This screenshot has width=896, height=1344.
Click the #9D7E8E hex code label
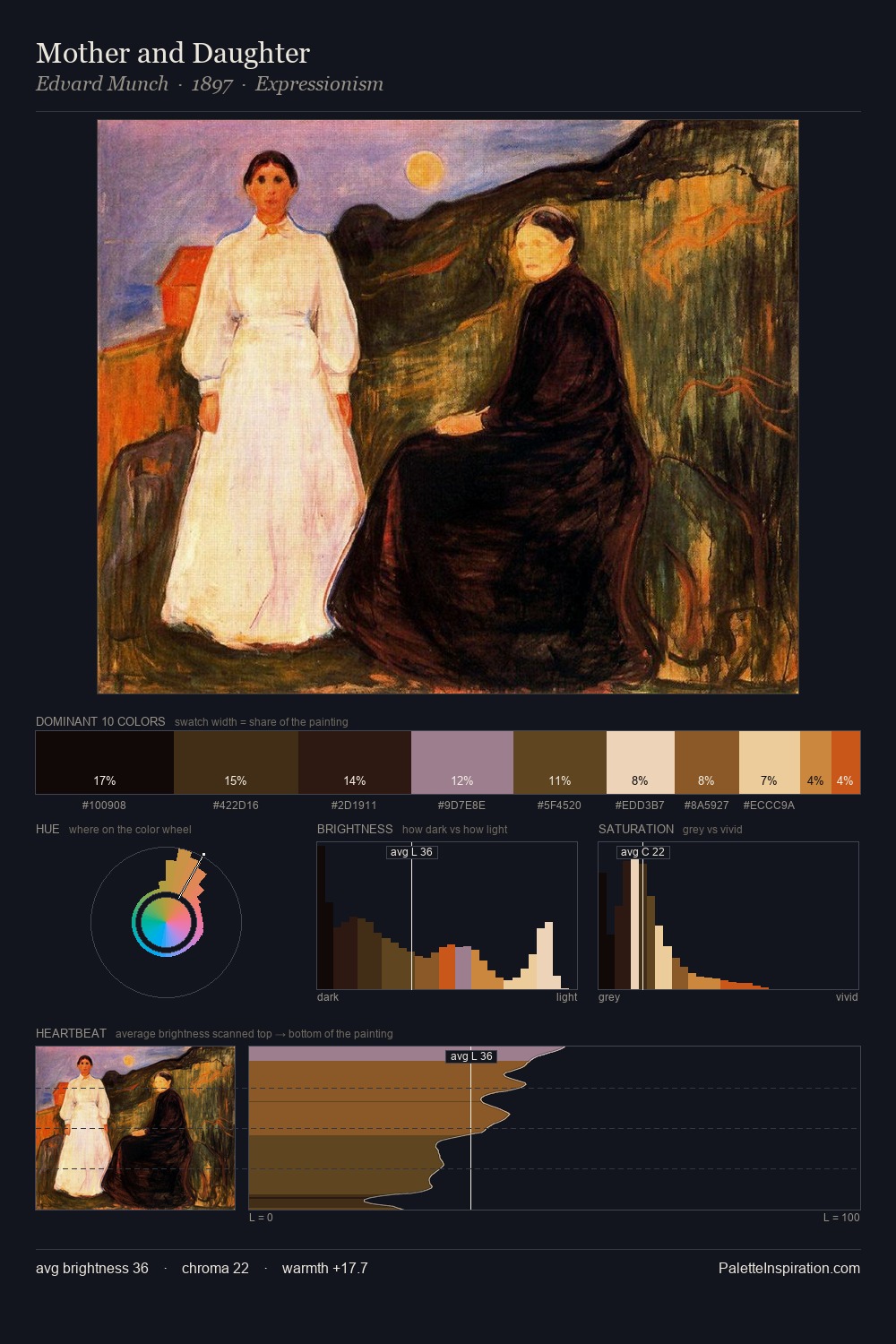[461, 806]
